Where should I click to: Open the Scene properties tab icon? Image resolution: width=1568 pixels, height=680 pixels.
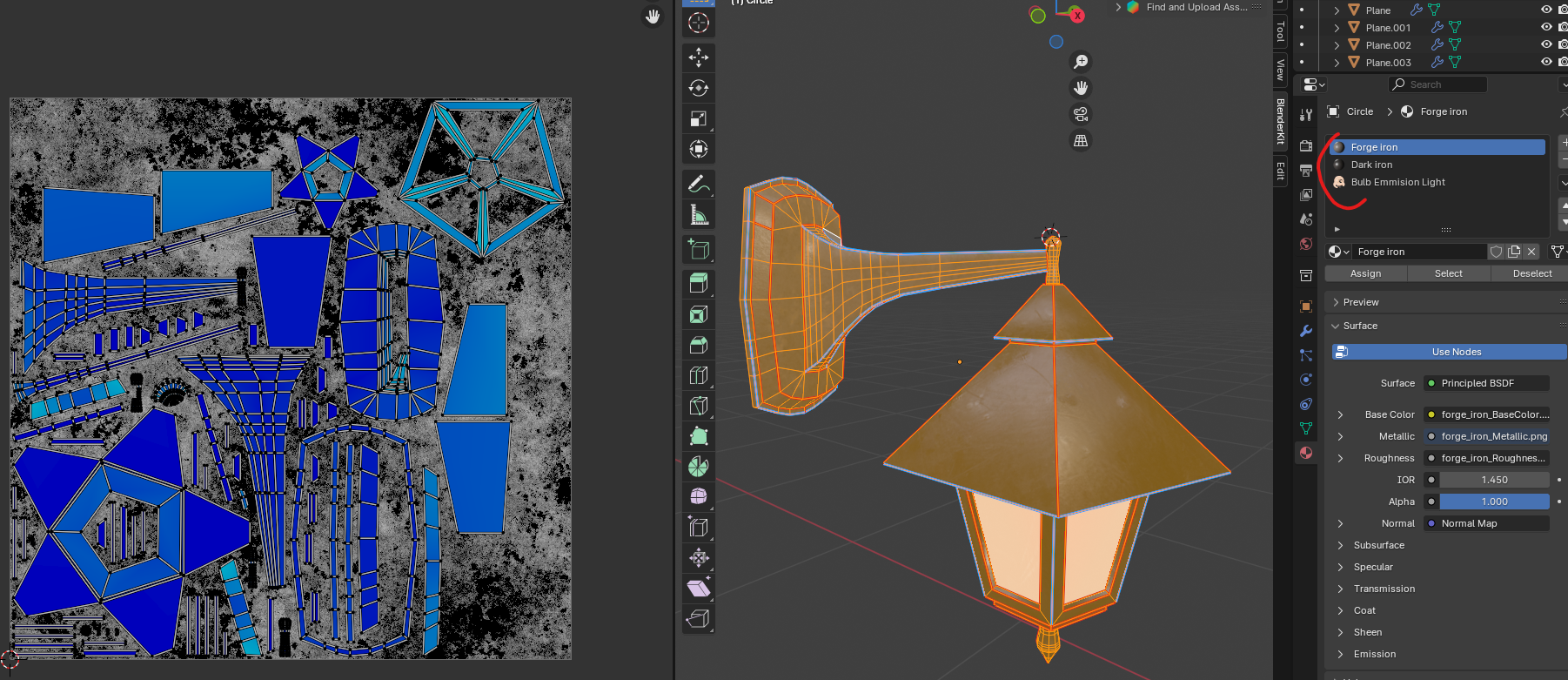point(1306,219)
